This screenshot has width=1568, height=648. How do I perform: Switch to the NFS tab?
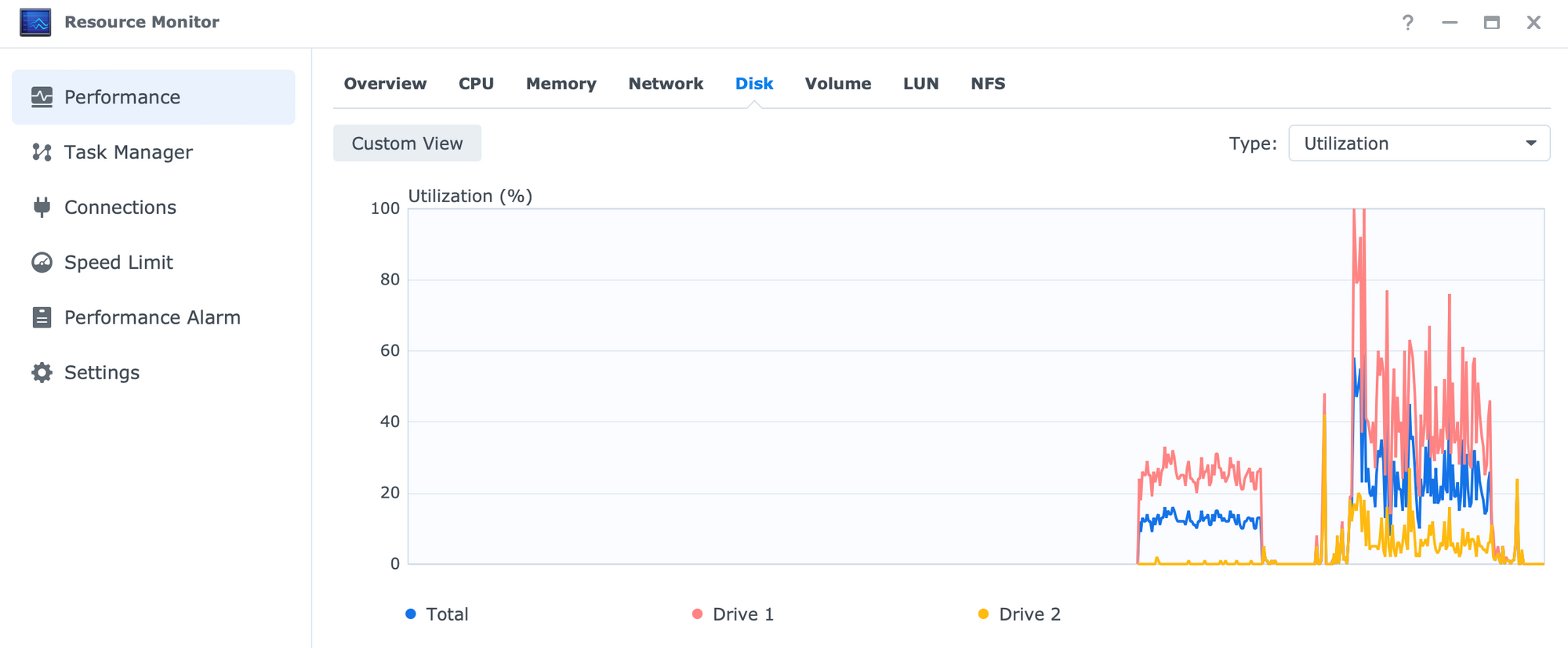988,84
